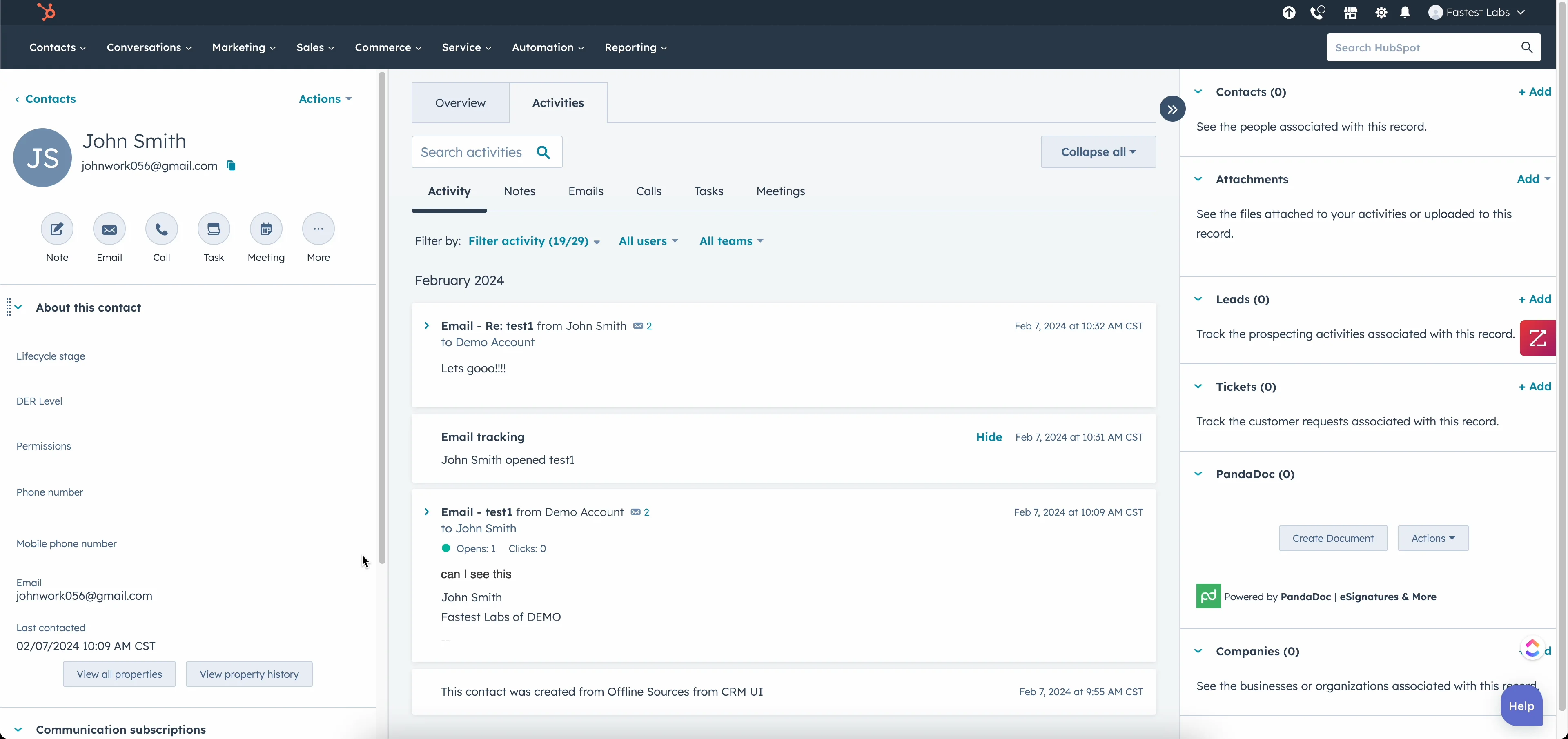Click the Email action icon
1568x739 pixels.
[x=109, y=229]
